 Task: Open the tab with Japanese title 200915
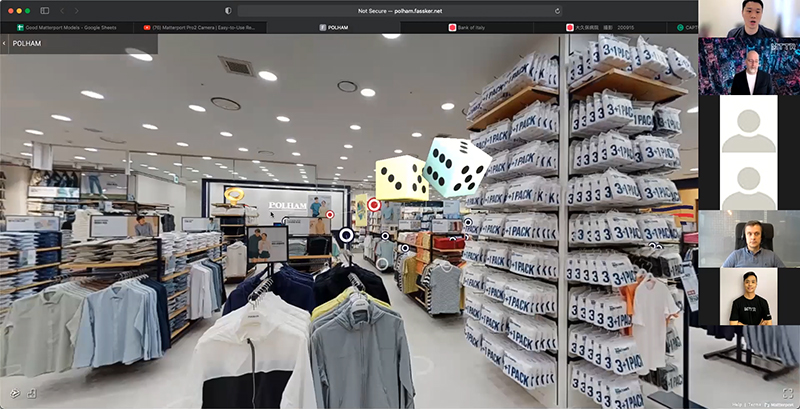pyautogui.click(x=599, y=28)
